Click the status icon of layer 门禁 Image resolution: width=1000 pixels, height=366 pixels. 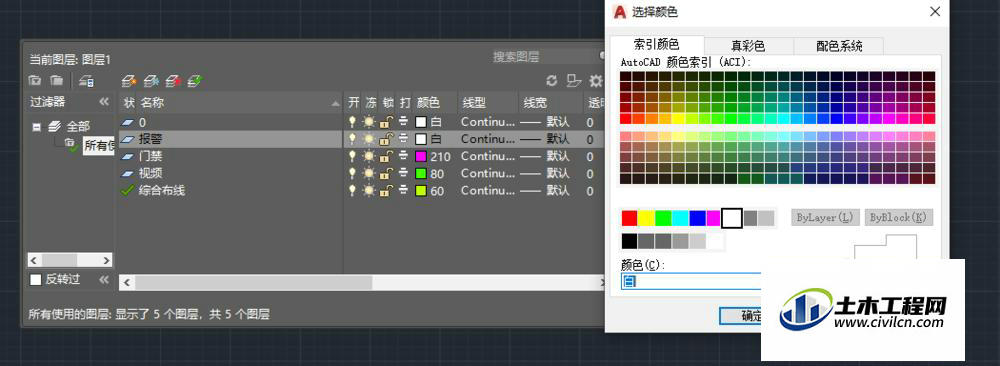click(129, 156)
